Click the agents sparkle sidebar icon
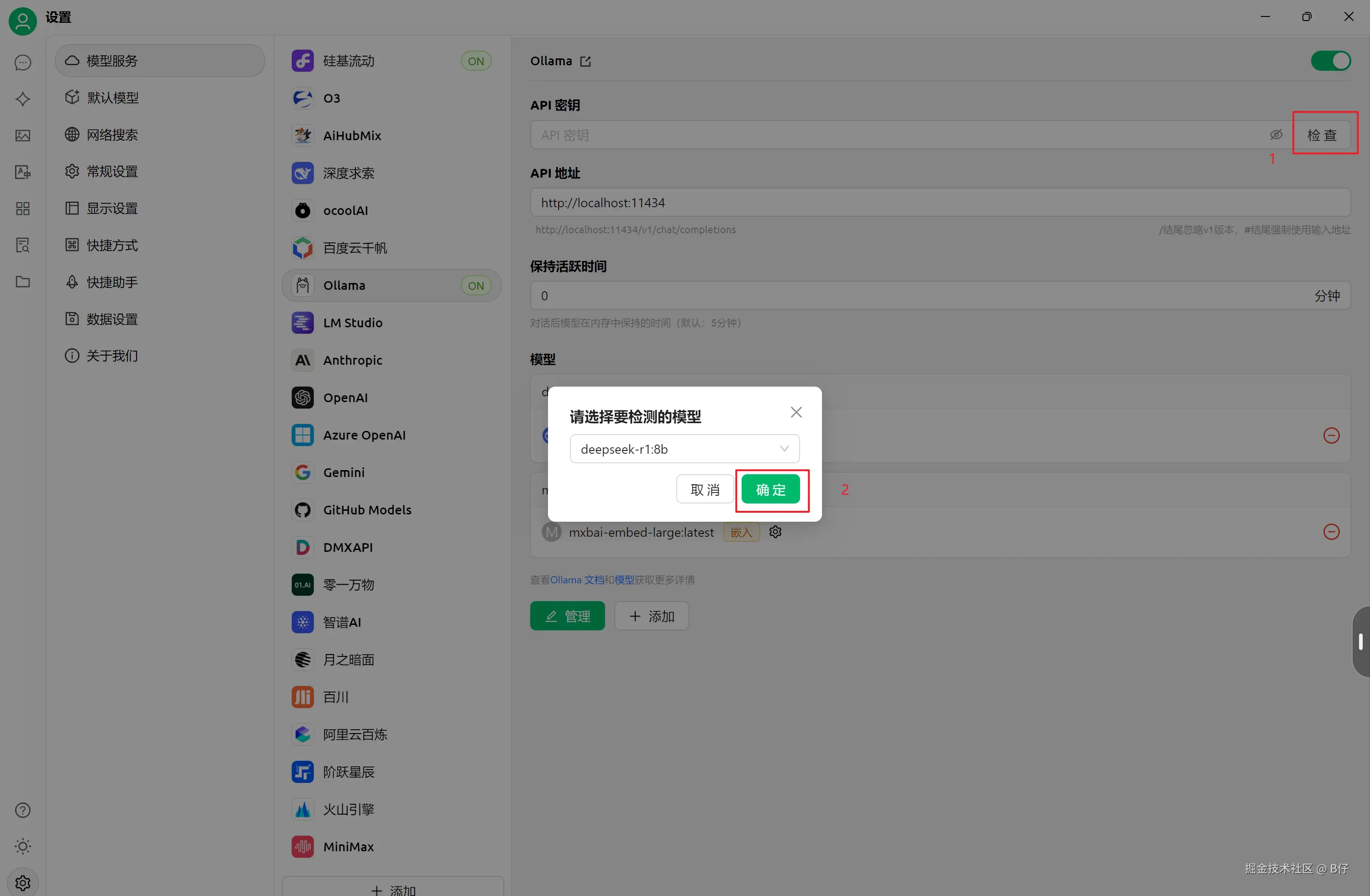This screenshot has width=1370, height=896. tap(22, 99)
